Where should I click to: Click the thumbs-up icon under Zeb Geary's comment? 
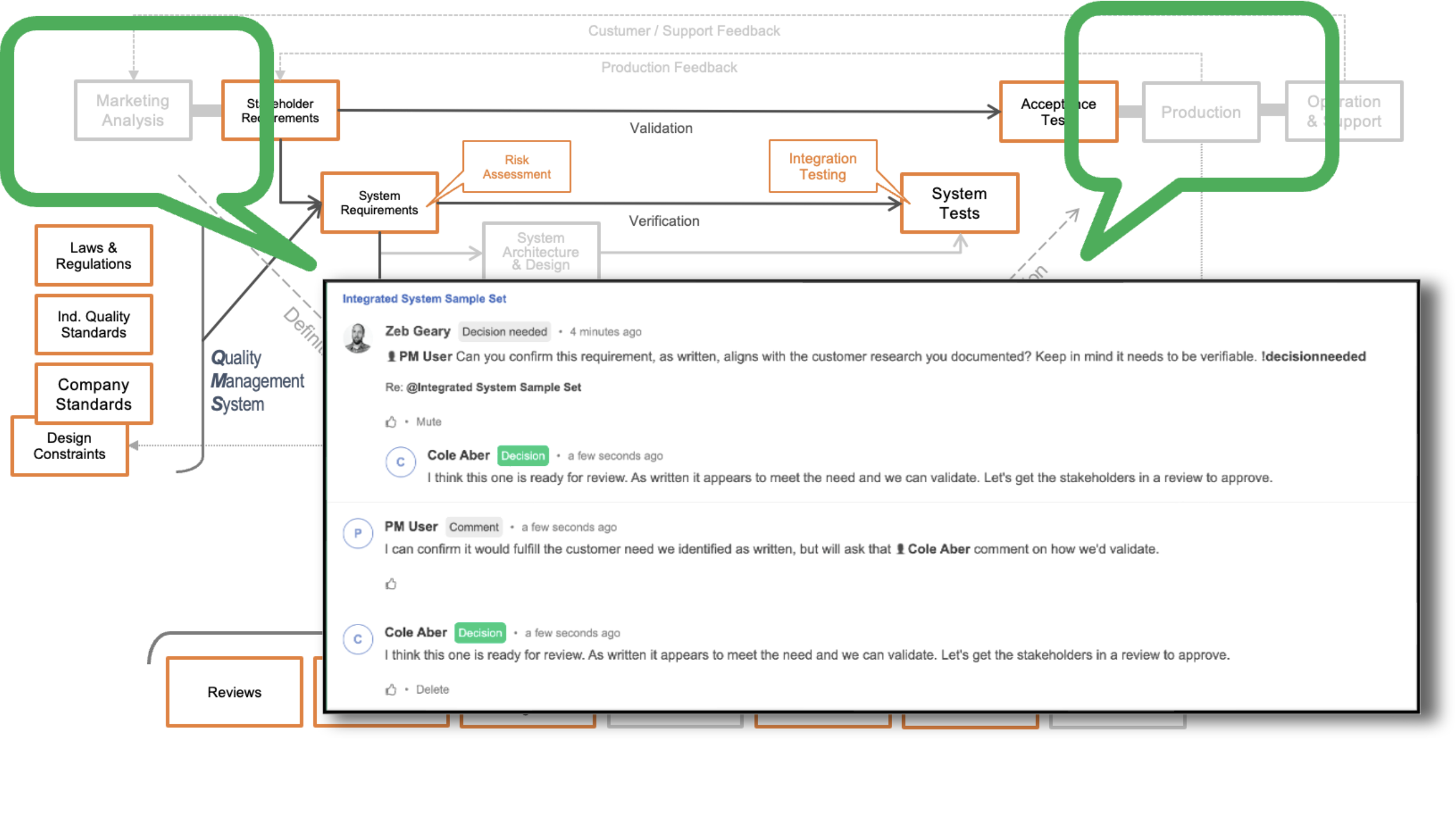[391, 422]
